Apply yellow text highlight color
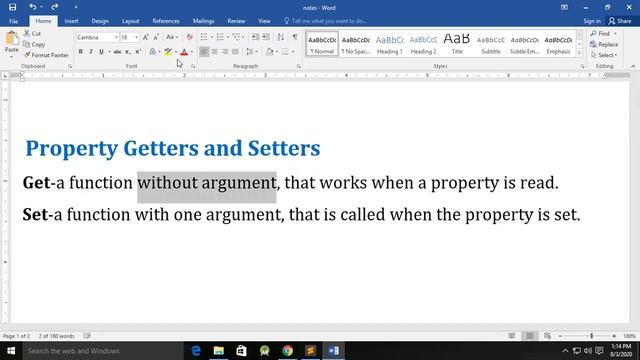640x360 pixels. 168,52
